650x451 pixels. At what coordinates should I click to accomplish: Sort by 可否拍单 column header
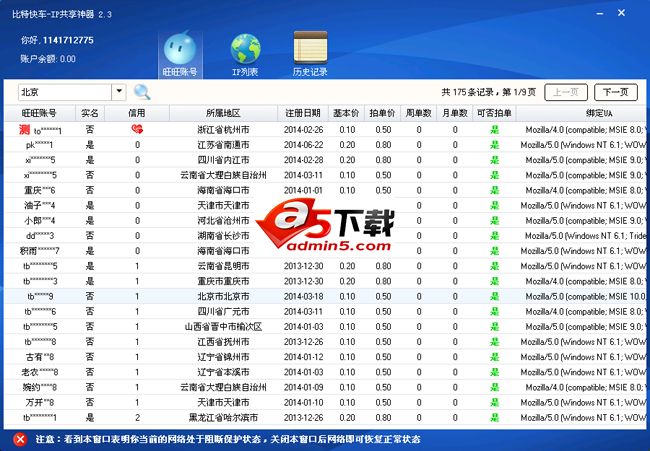(494, 113)
